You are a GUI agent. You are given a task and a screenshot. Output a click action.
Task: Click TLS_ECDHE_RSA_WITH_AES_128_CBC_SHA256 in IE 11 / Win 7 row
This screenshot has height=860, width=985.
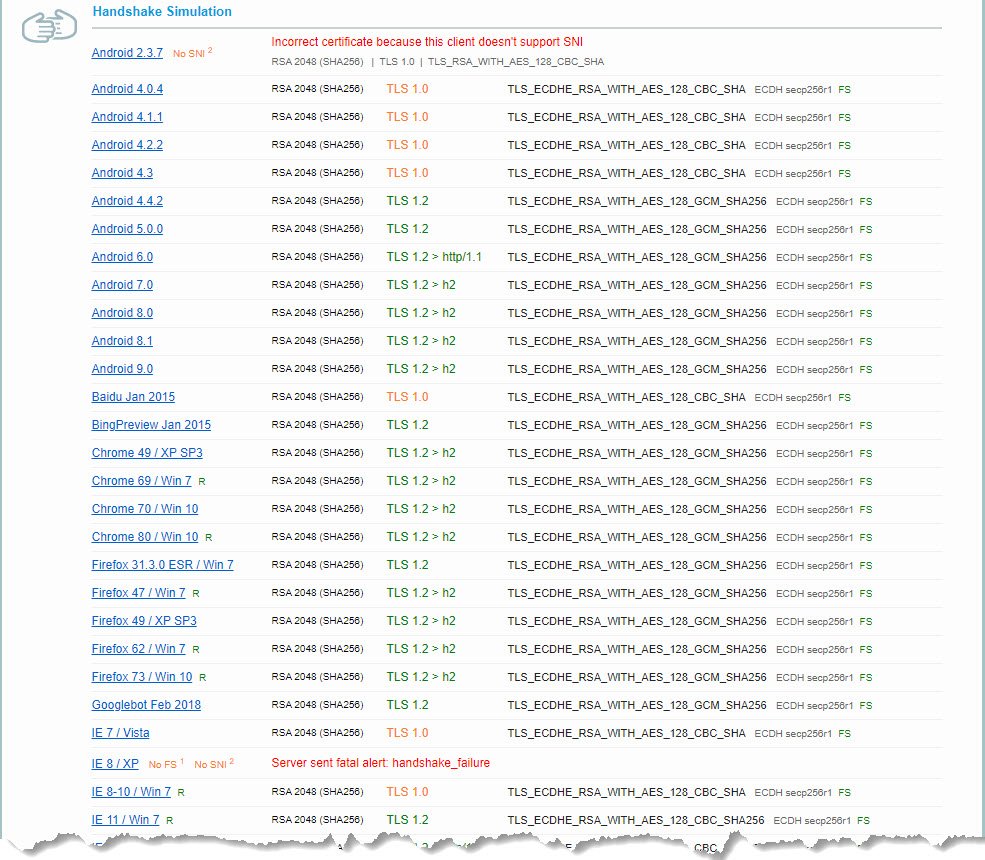point(636,820)
